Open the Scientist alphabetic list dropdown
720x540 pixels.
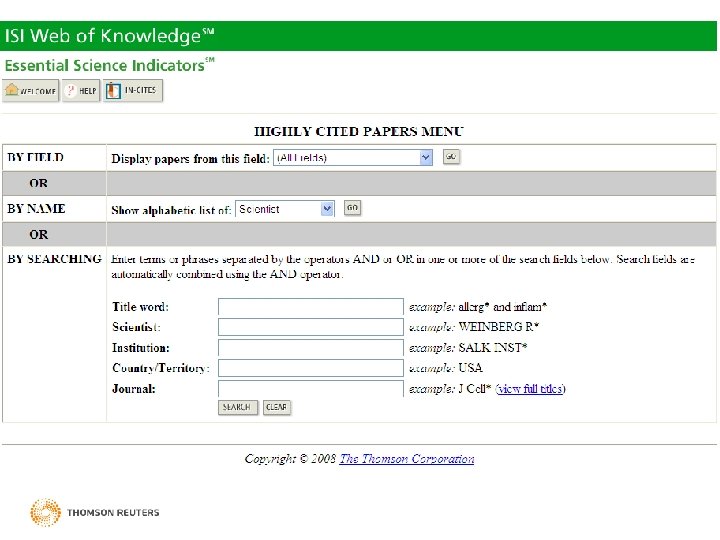pos(285,209)
